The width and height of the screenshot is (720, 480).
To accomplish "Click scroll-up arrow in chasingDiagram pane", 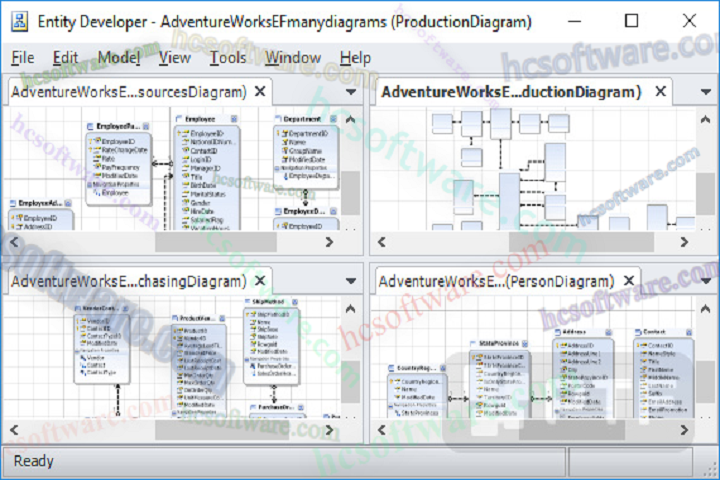I will pos(350,309).
